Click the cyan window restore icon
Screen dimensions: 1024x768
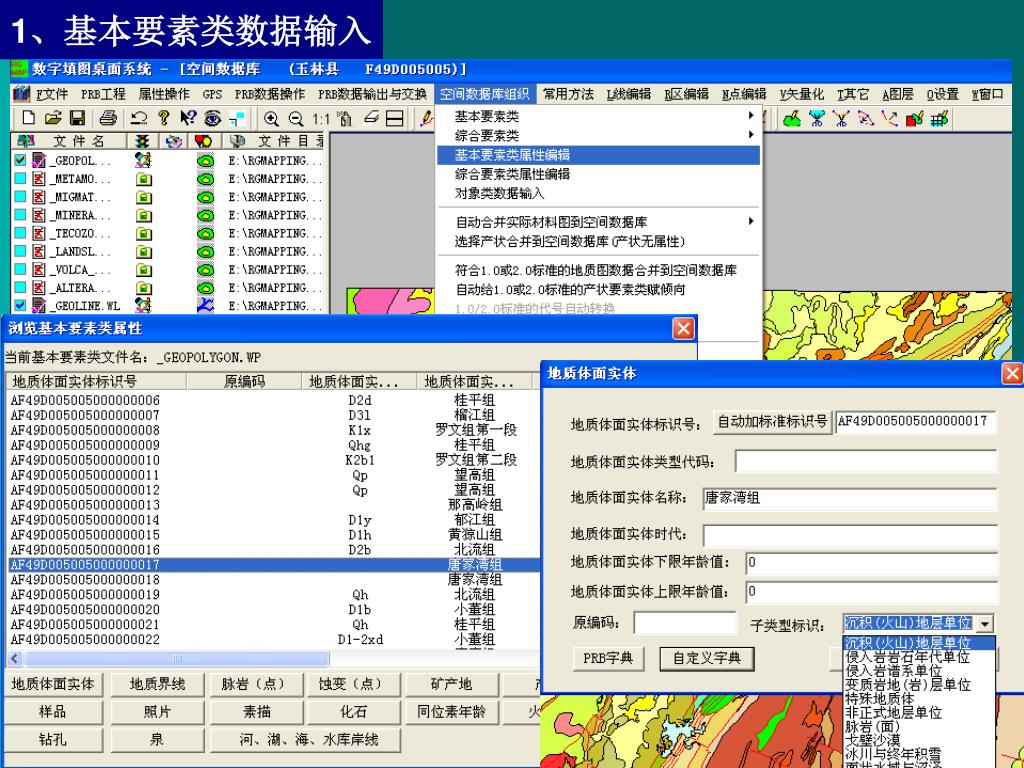(237, 118)
